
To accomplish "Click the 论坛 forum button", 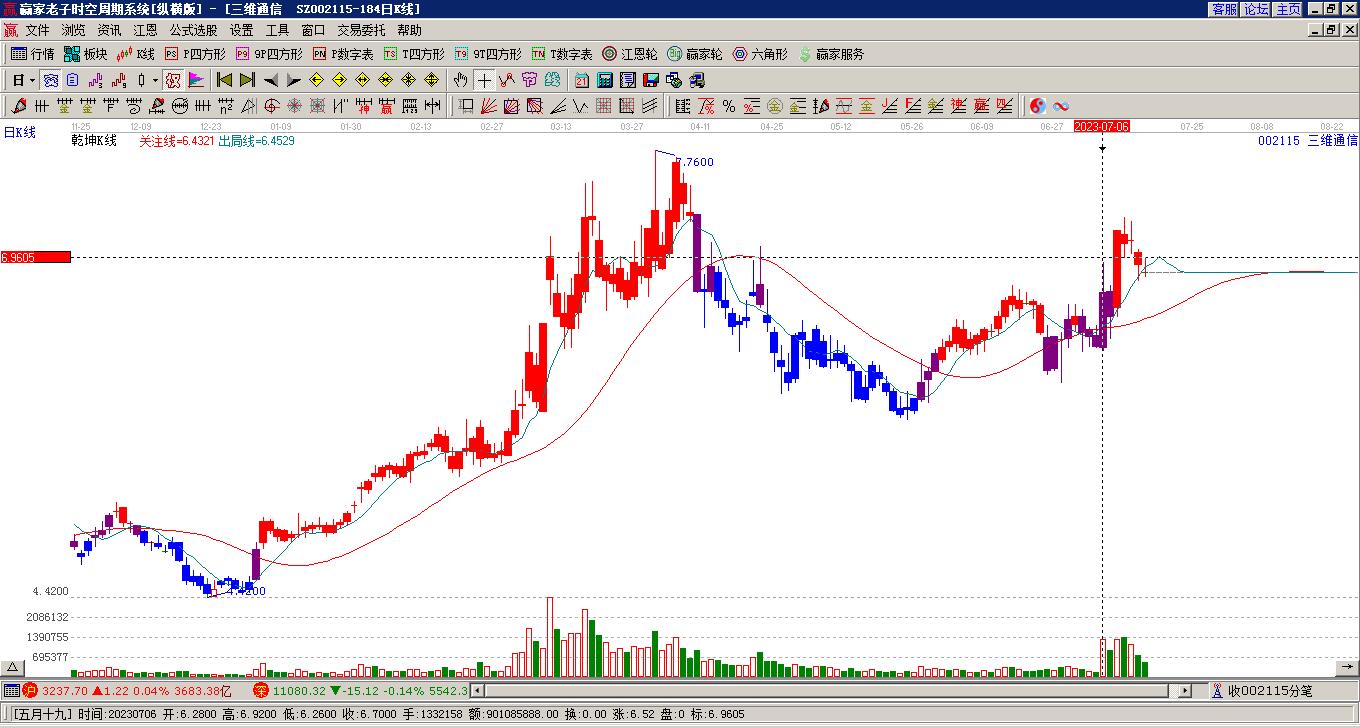I will 1256,9.
